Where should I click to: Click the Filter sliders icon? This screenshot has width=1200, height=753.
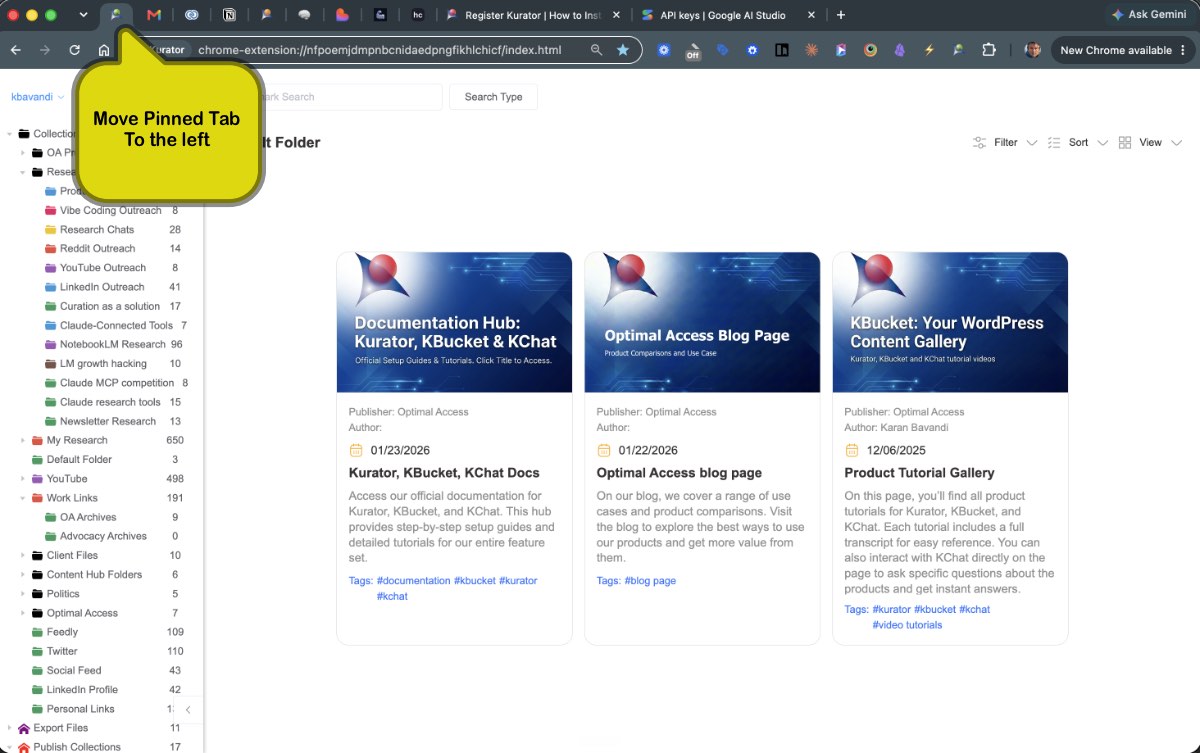pos(980,143)
